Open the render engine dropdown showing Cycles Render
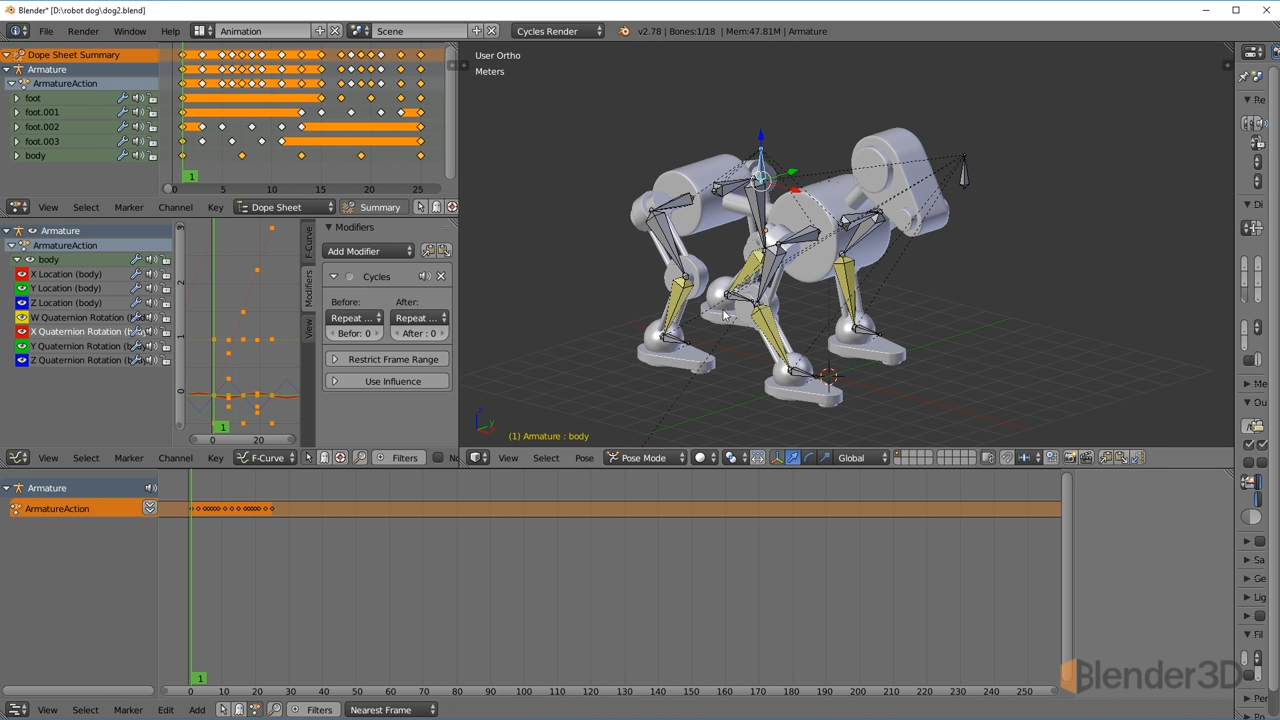 [x=557, y=31]
